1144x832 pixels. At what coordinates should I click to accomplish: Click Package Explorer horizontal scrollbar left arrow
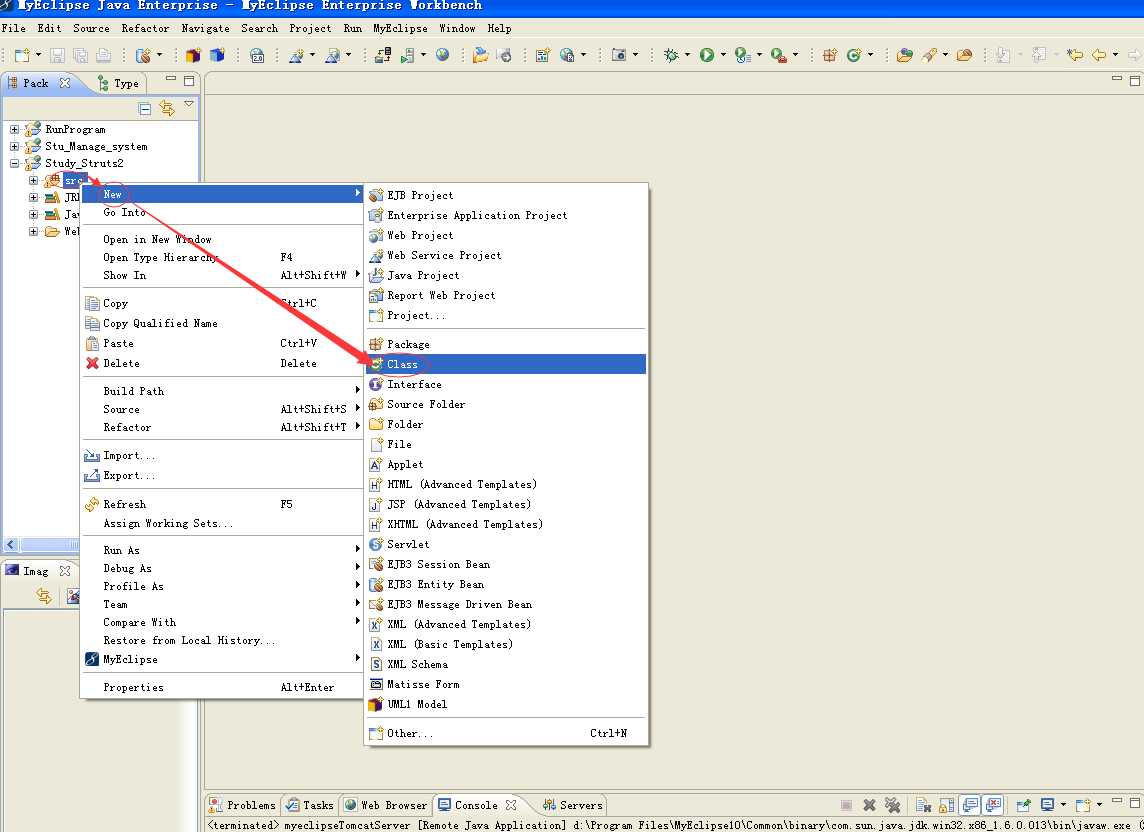[11, 544]
